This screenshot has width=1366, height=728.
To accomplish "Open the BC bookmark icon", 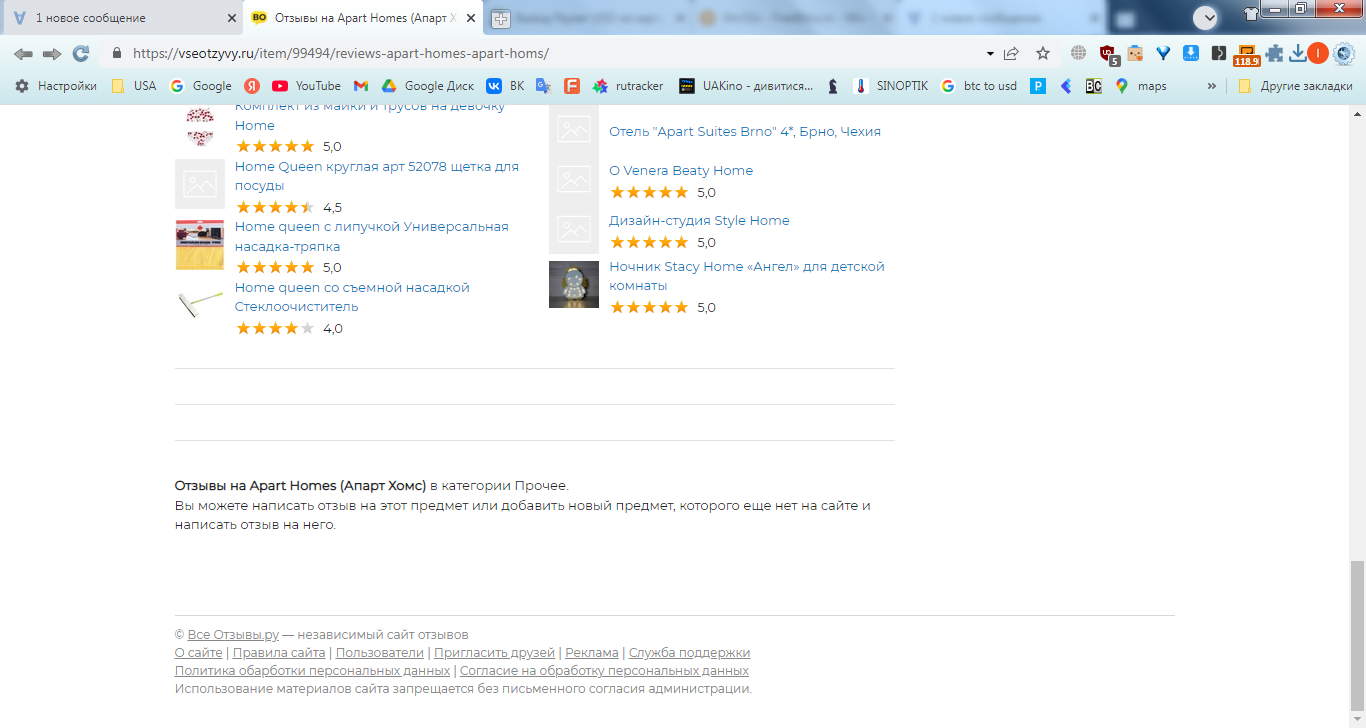I will point(1094,86).
